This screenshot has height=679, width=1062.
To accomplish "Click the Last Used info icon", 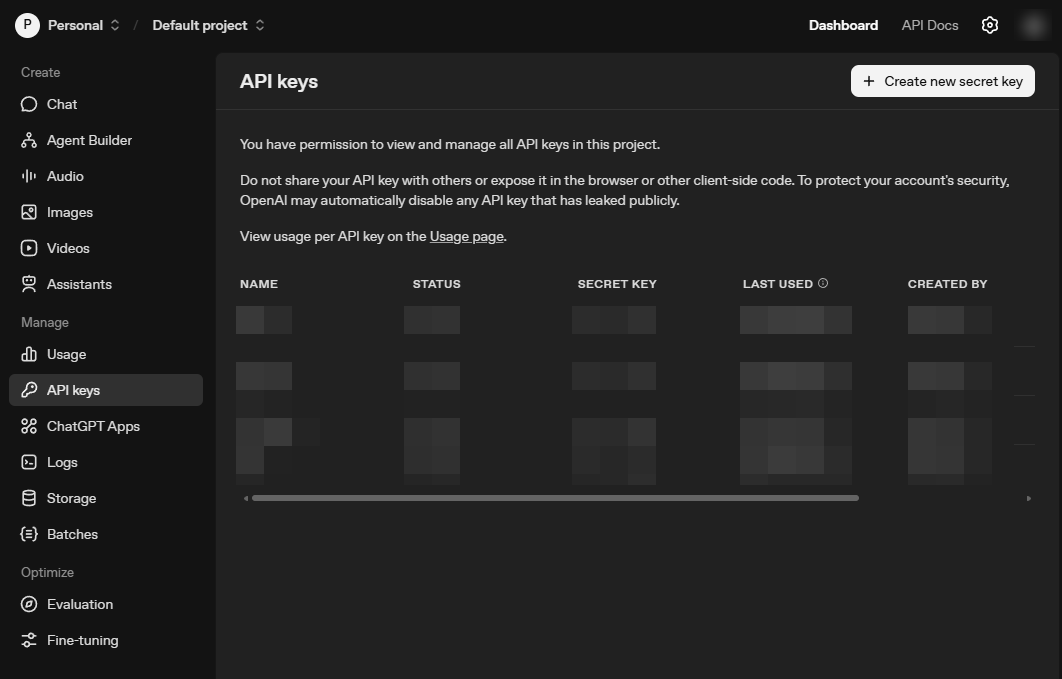I will [823, 284].
